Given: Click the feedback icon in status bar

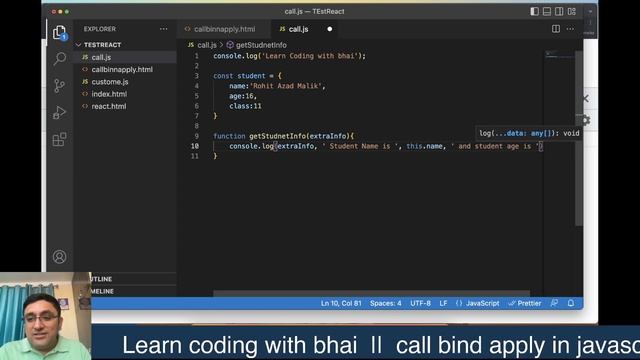Looking at the screenshot, I should click(554, 303).
